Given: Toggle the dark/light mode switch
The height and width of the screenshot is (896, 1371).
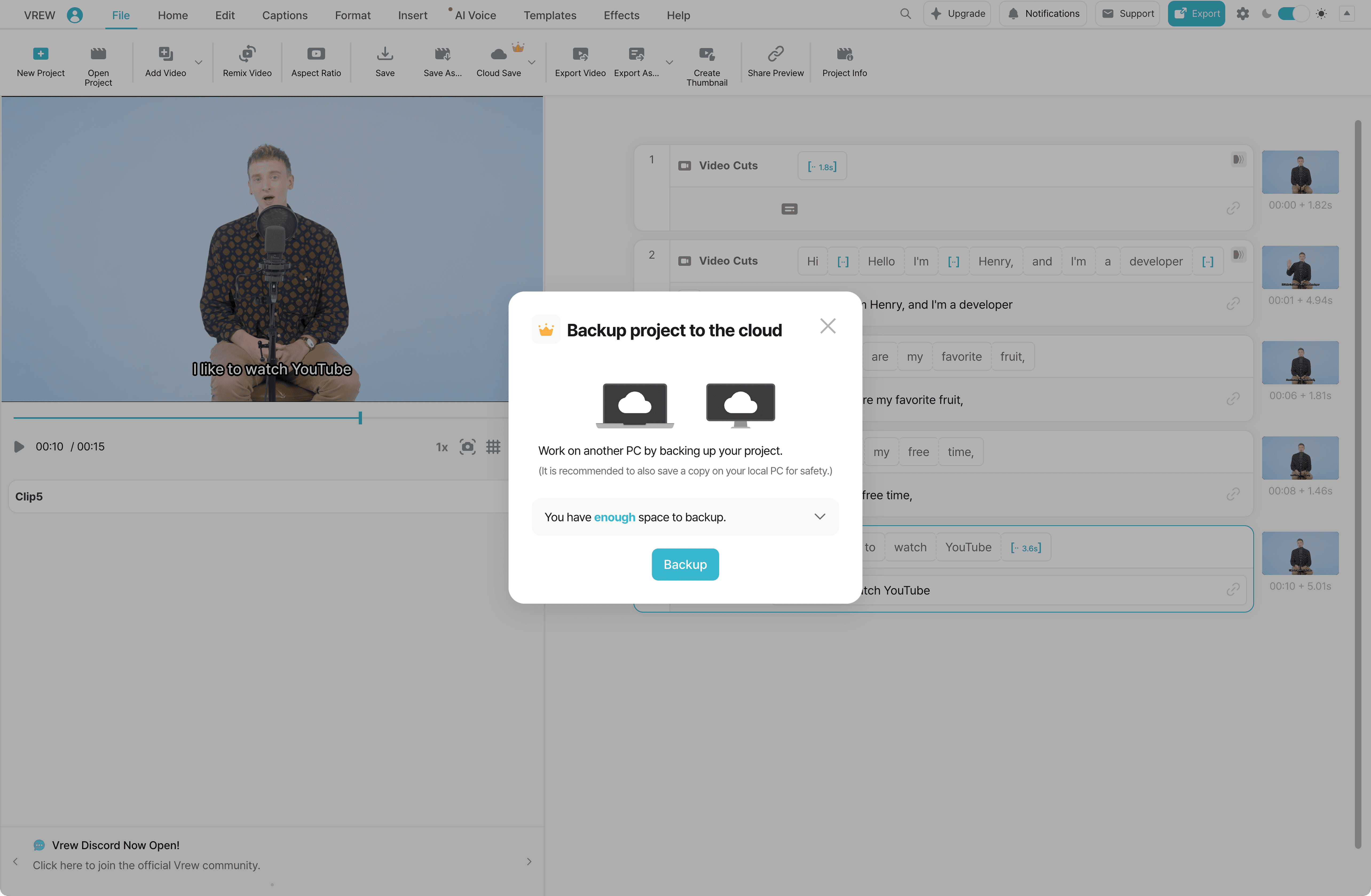Looking at the screenshot, I should (1293, 14).
